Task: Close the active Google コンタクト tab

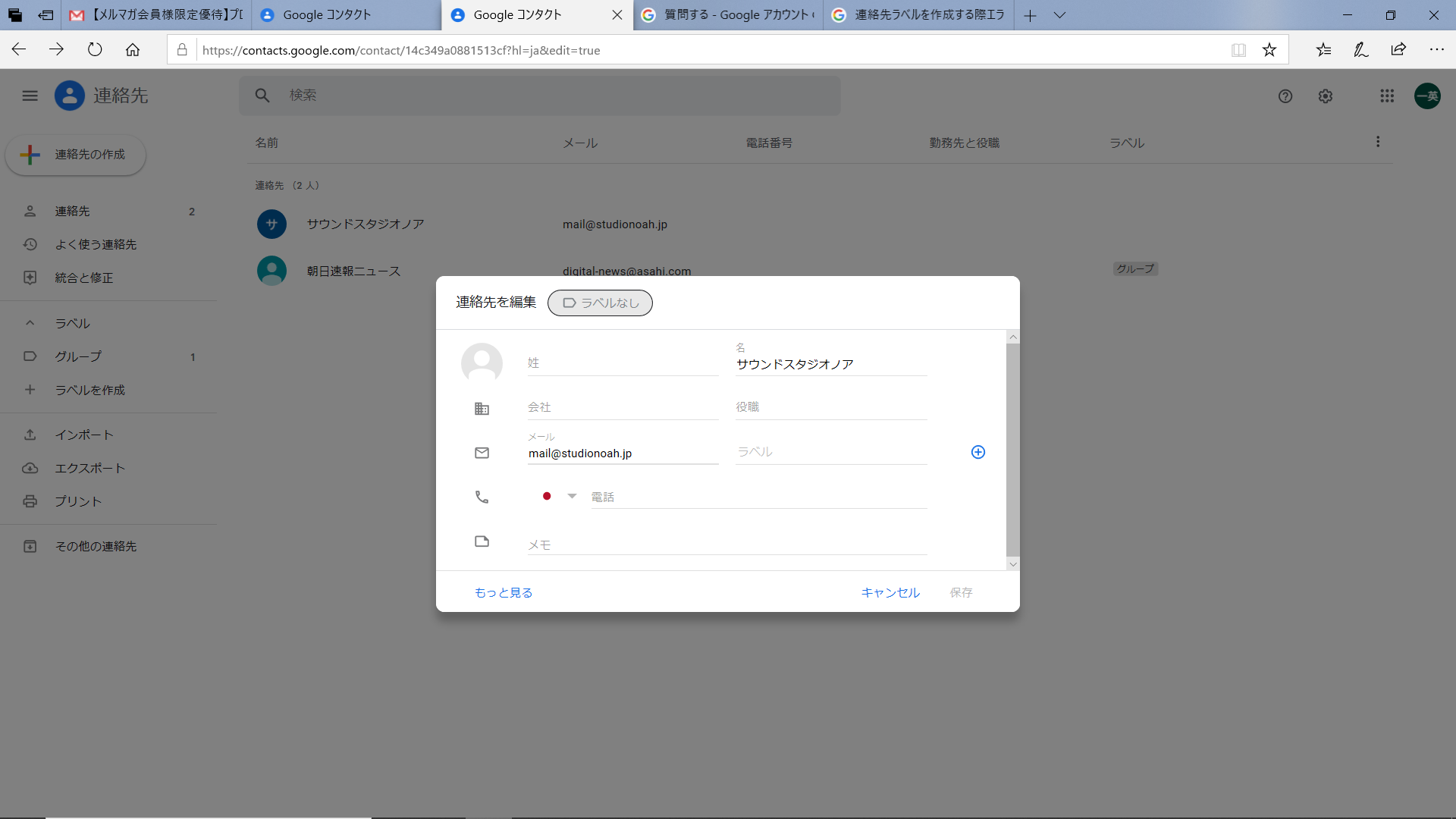Action: 617,15
